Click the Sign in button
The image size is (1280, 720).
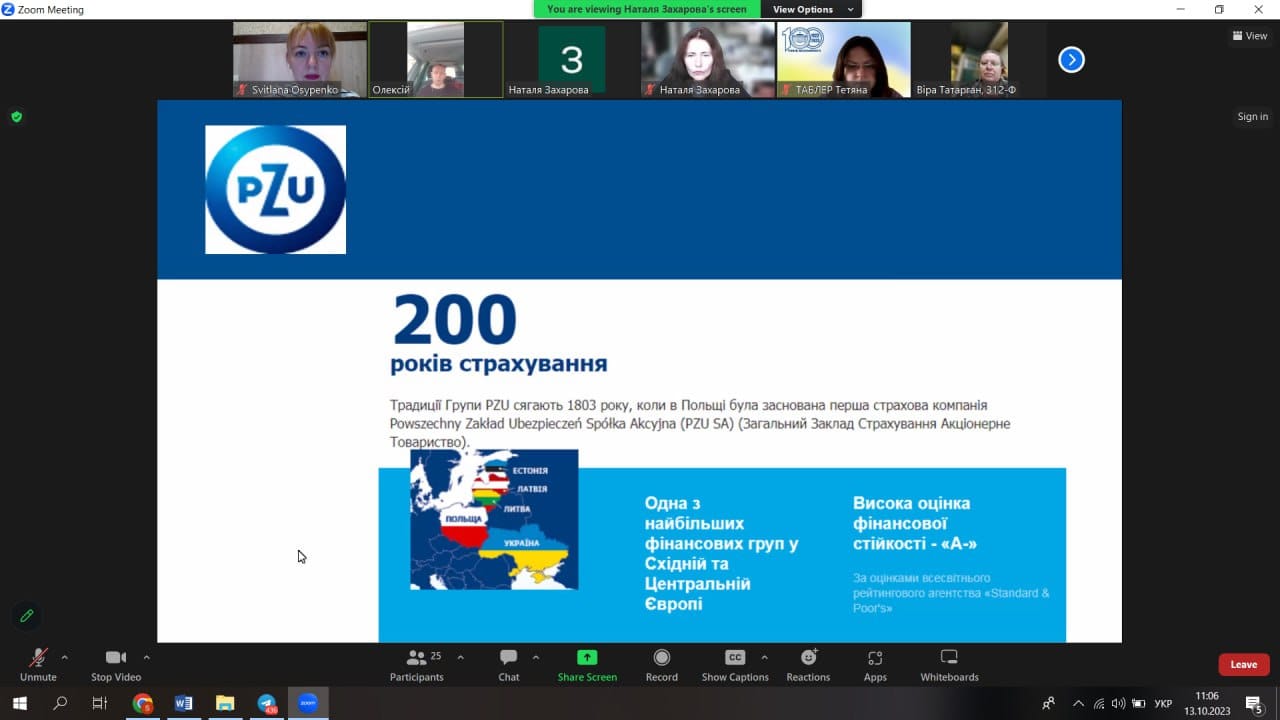pyautogui.click(x=1252, y=117)
